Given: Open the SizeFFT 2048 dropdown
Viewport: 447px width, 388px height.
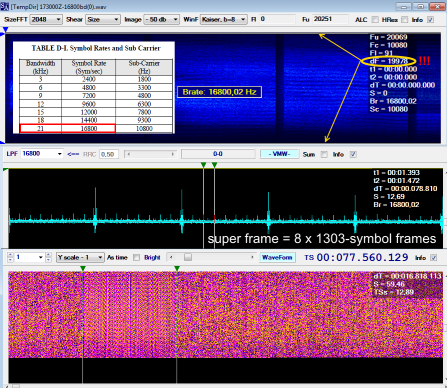Looking at the screenshot, I should click(x=46, y=20).
